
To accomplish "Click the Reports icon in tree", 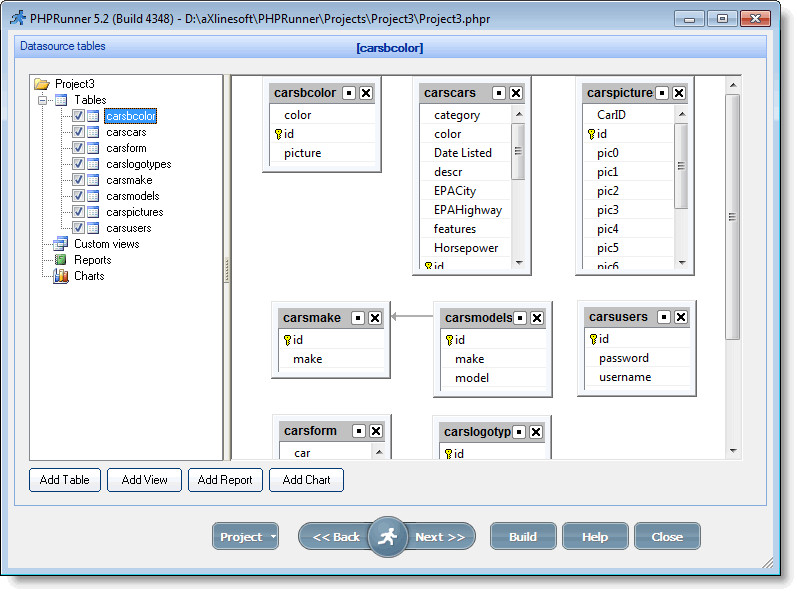I will 60,260.
